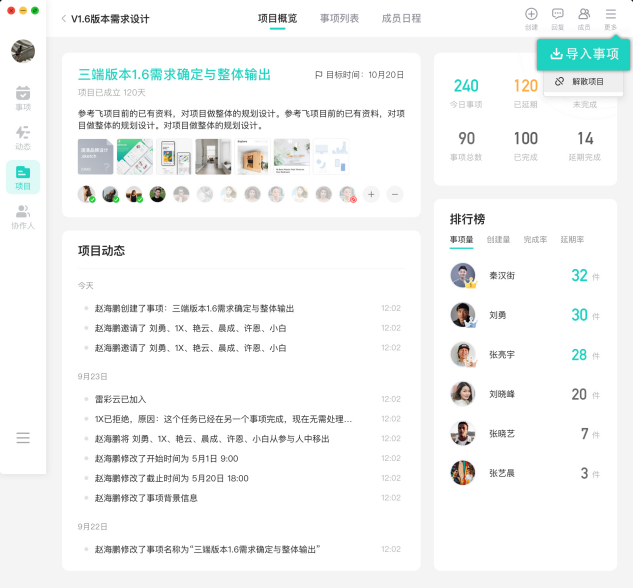Go back with the arrow beside V1.6版本需求设计
The width and height of the screenshot is (633, 588).
coord(63,19)
